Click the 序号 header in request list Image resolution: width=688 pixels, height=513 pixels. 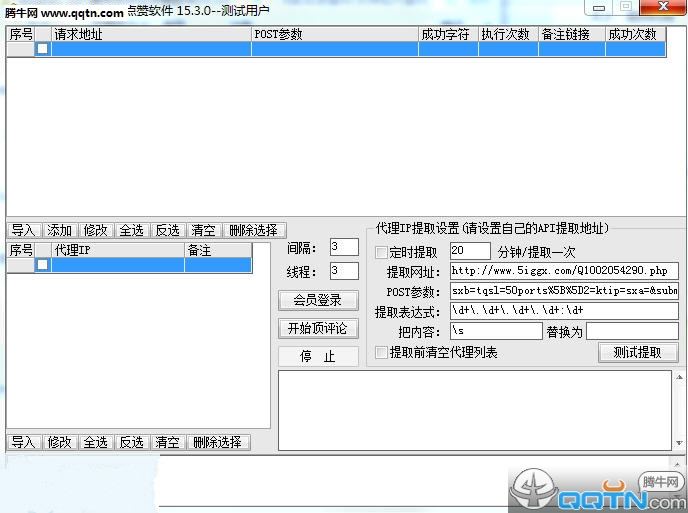(x=21, y=34)
